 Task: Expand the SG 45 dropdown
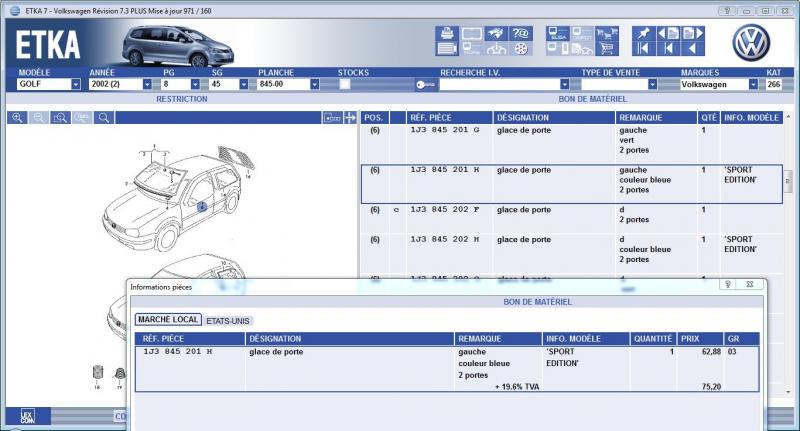243,84
